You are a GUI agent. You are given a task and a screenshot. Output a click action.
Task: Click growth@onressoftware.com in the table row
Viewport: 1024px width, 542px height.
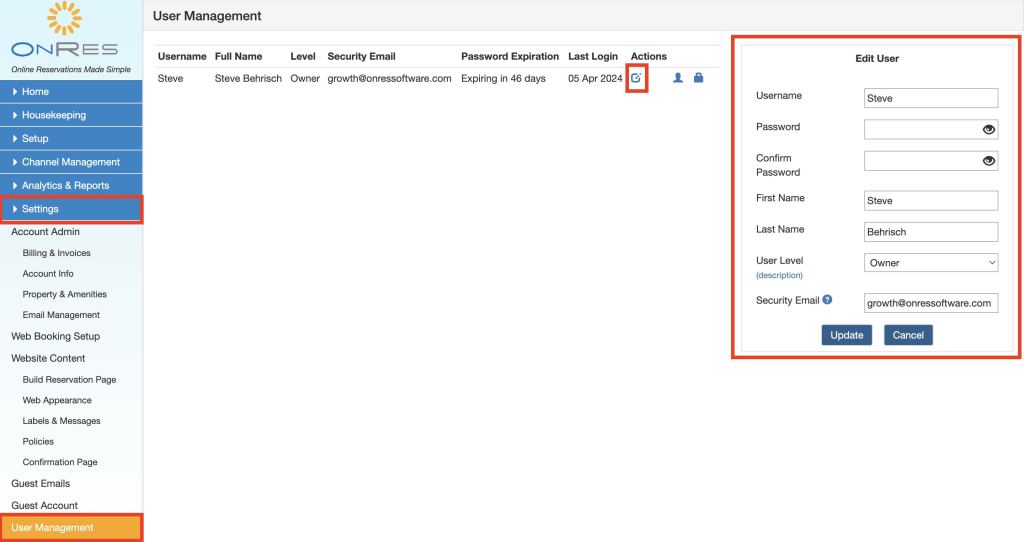[x=389, y=78]
